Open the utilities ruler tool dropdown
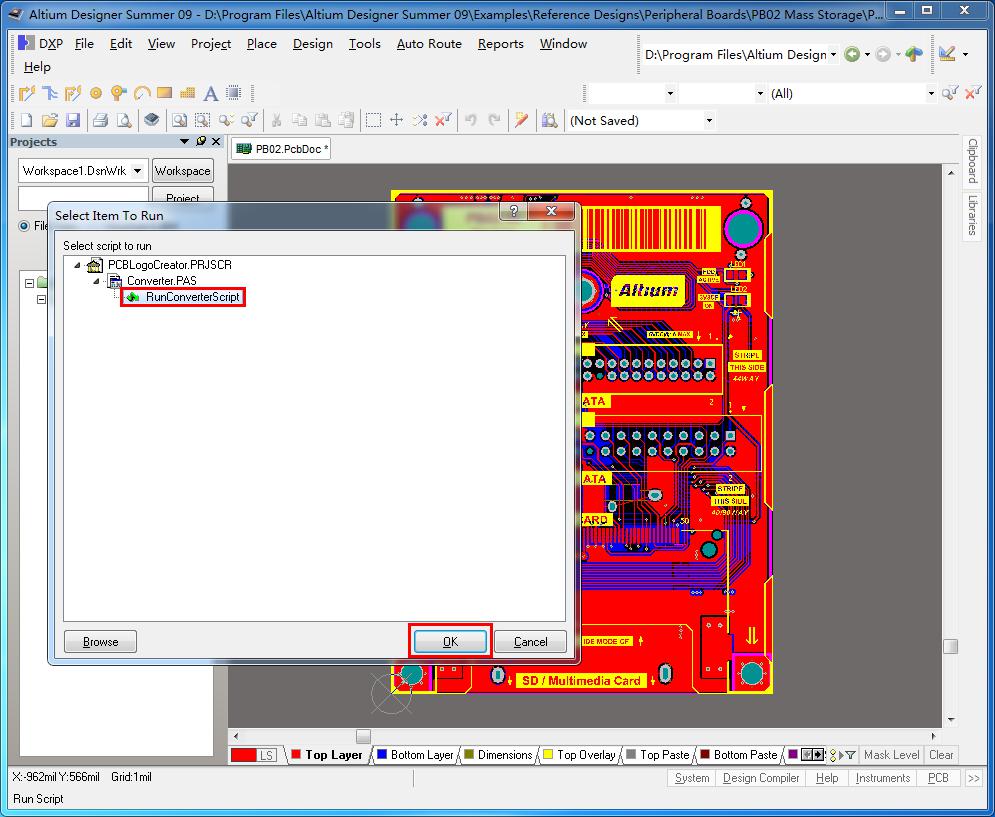The height and width of the screenshot is (817, 995). tap(966, 55)
